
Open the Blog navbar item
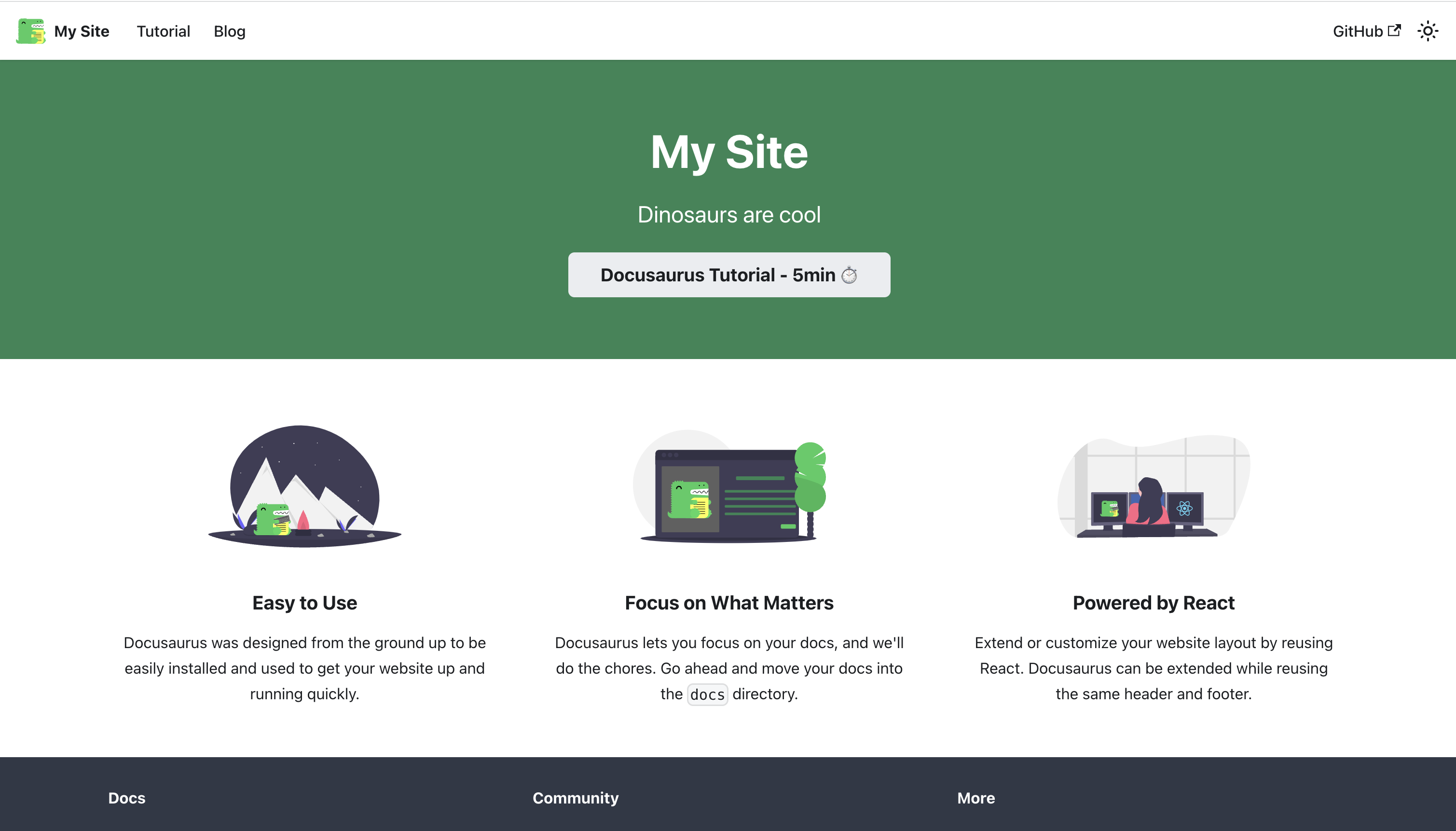(x=229, y=31)
